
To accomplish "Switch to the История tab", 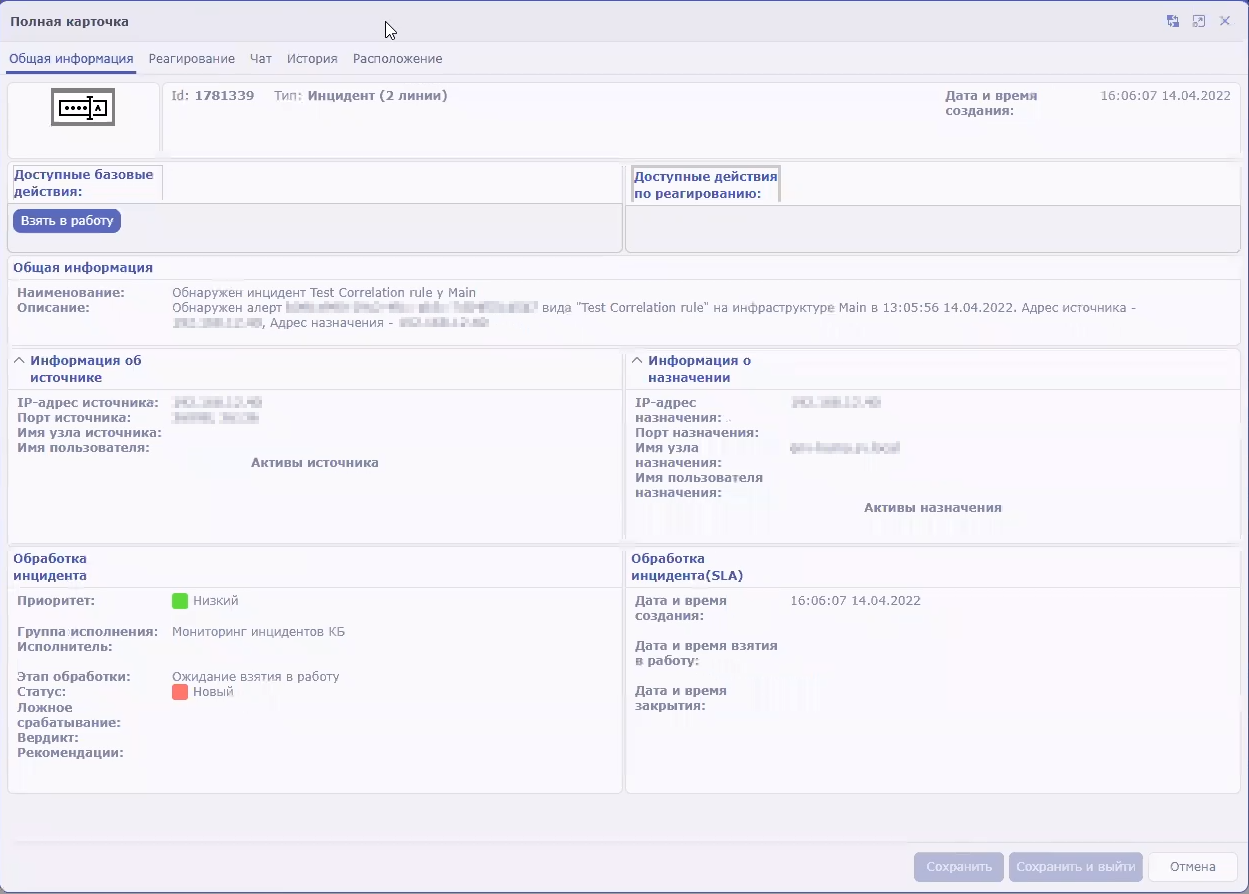I will pos(311,59).
